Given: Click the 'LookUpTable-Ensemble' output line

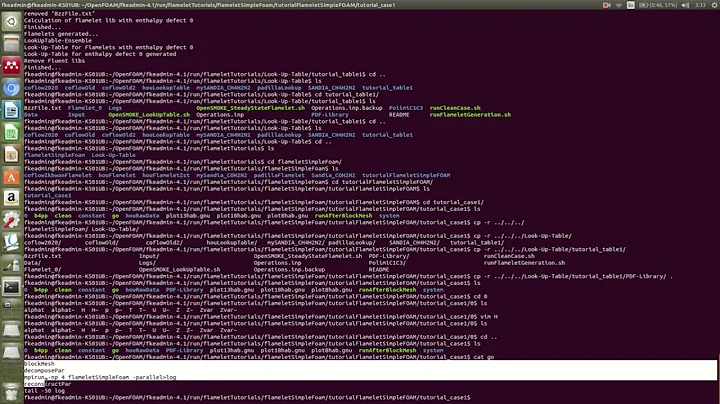Looking at the screenshot, I should tap(58, 40).
